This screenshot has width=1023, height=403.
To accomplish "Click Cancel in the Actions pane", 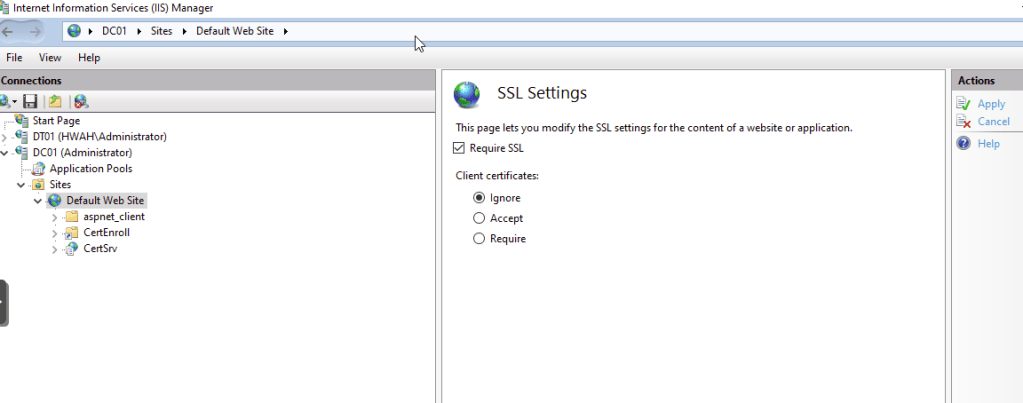I will [993, 122].
